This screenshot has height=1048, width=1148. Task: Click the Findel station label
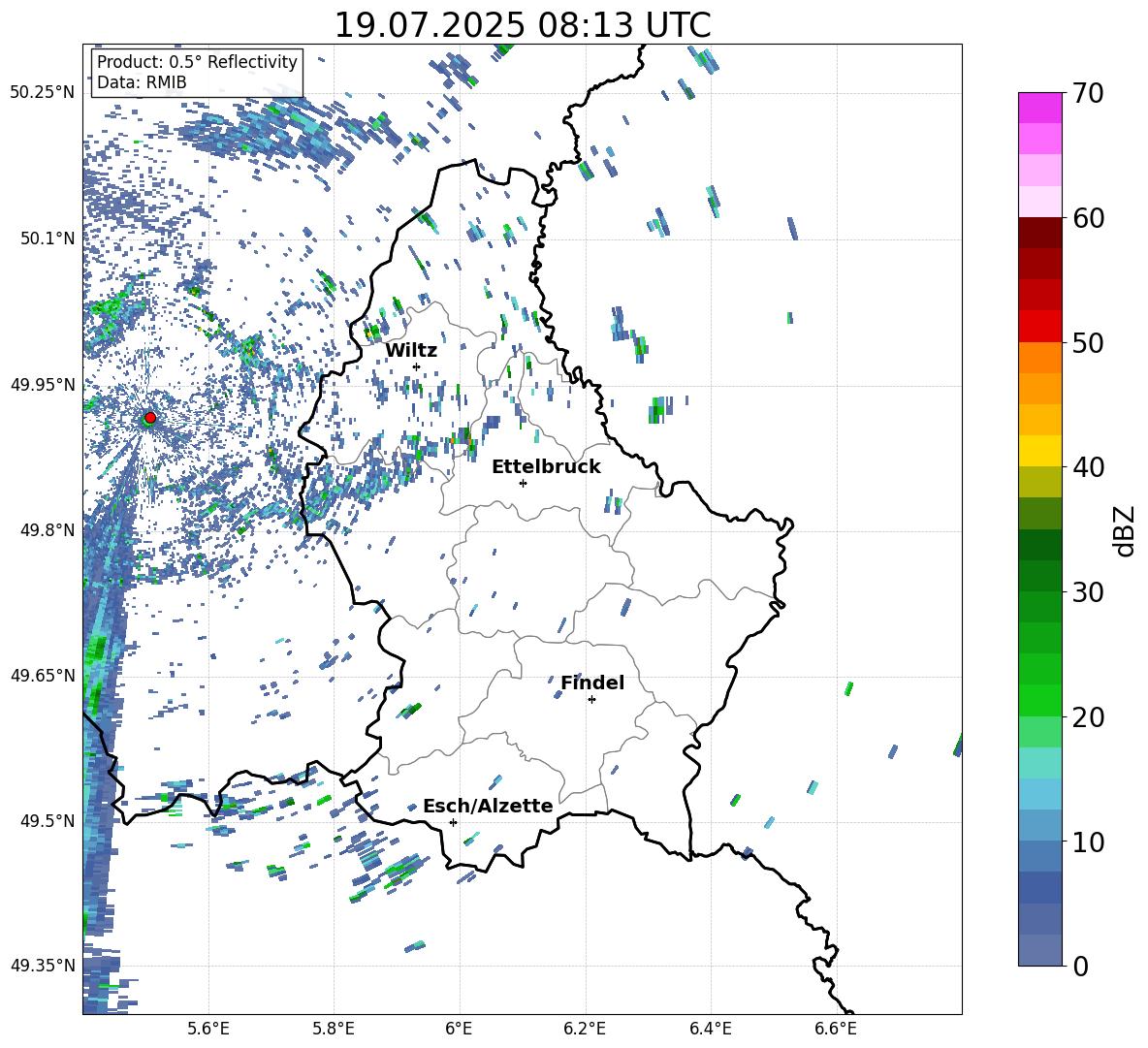tap(592, 683)
